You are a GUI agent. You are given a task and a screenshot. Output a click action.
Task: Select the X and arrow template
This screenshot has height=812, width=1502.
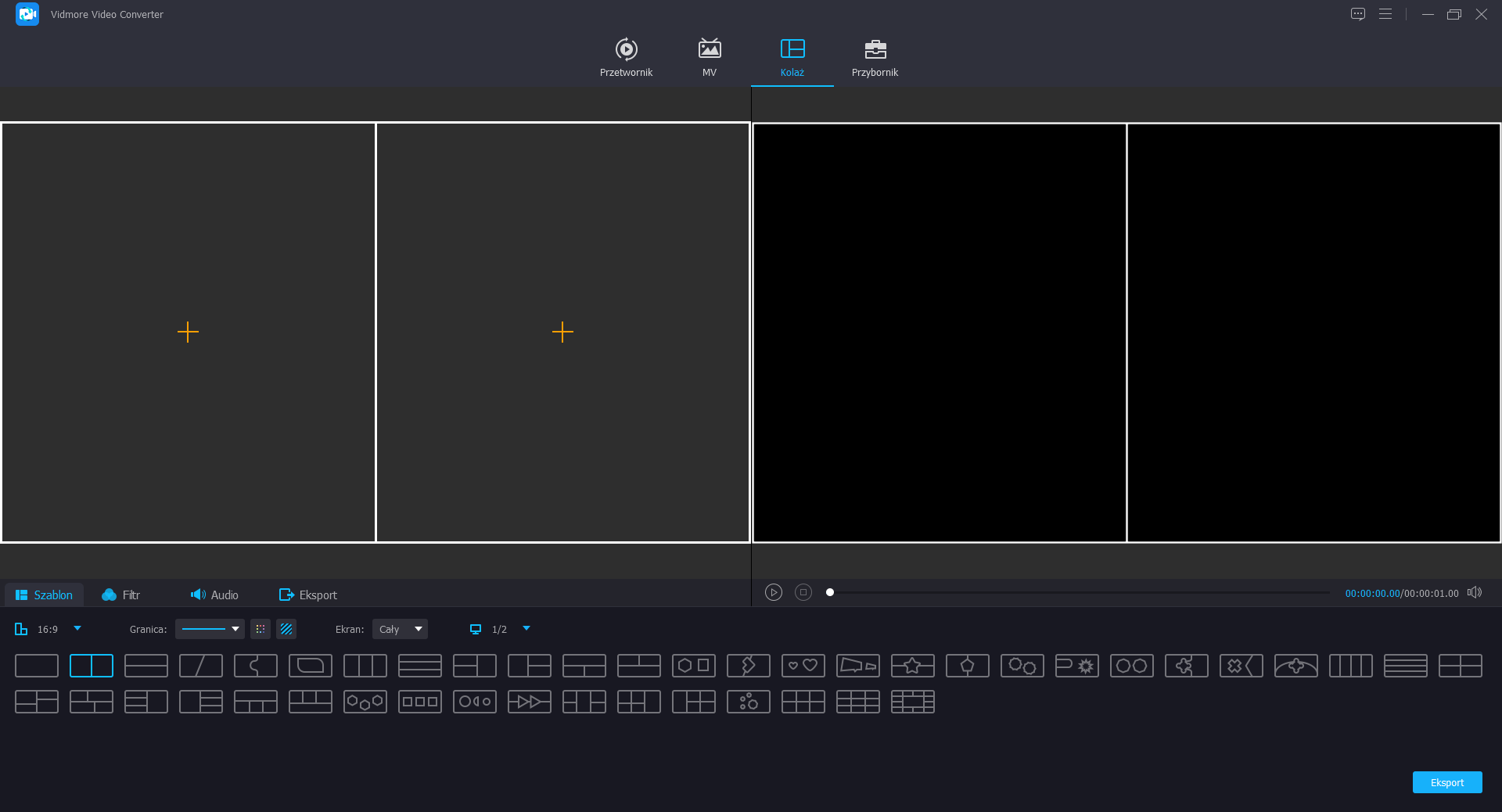click(x=1241, y=666)
